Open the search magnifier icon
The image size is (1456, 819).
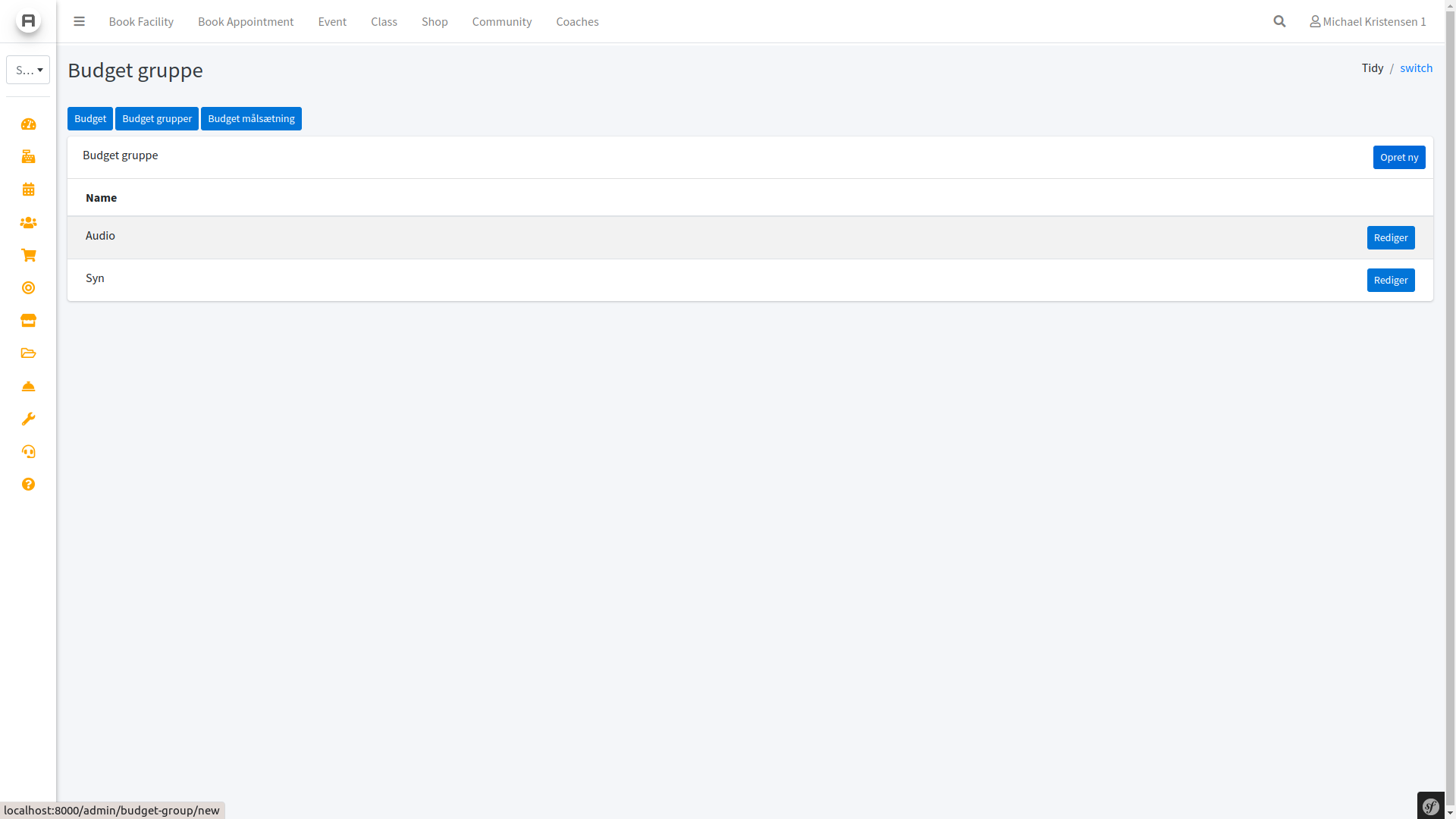tap(1279, 21)
